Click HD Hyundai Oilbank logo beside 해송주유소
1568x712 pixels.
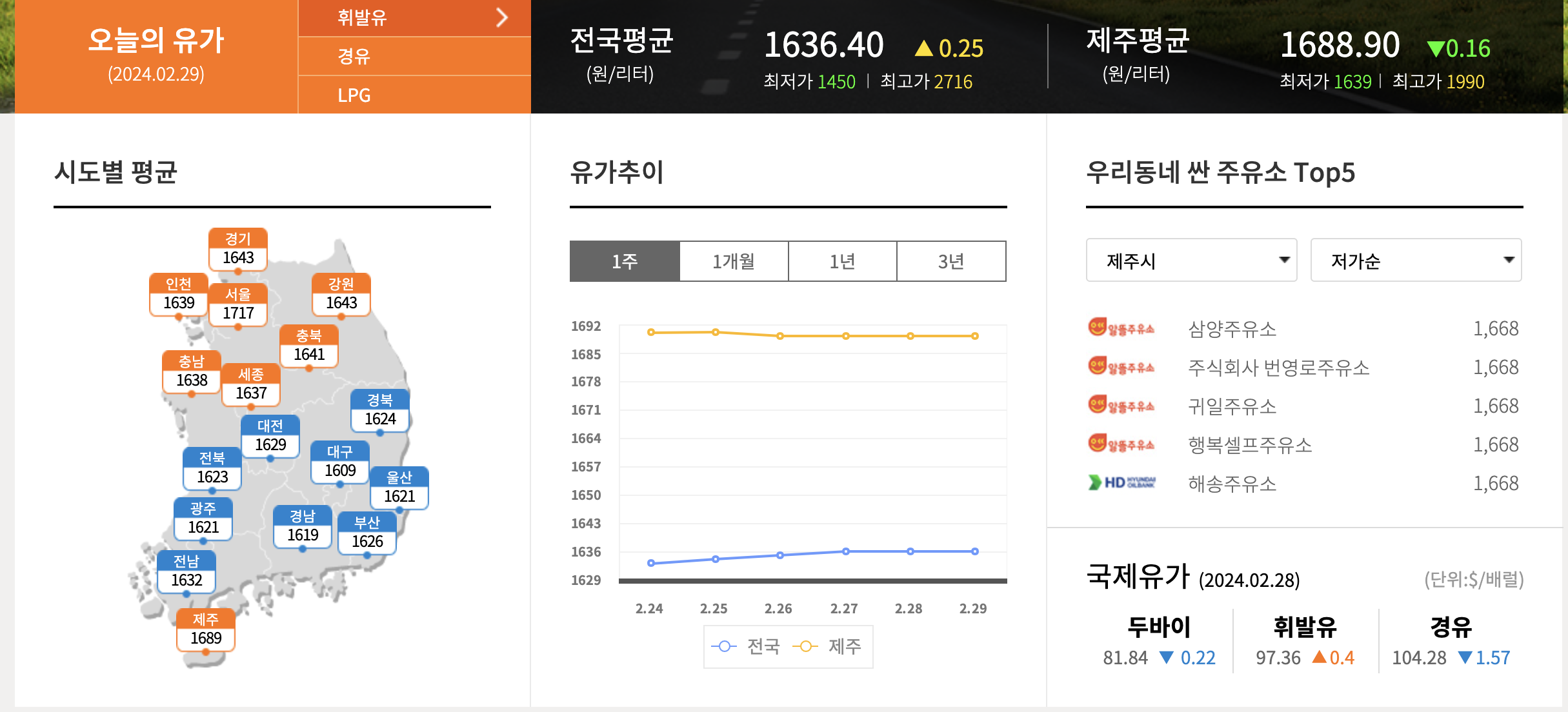[x=1121, y=482]
